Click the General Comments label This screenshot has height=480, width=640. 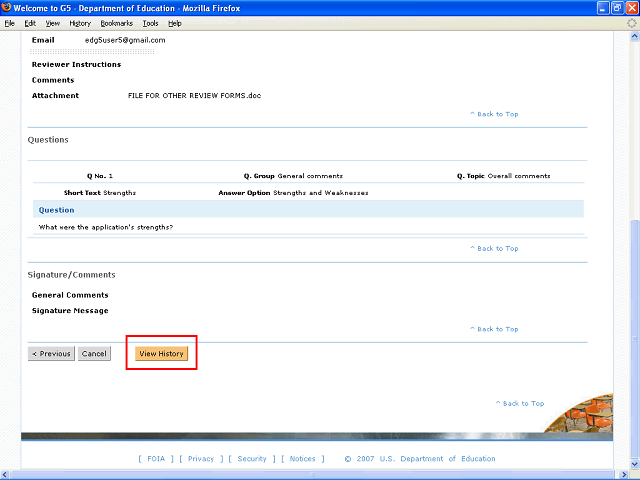coord(70,295)
